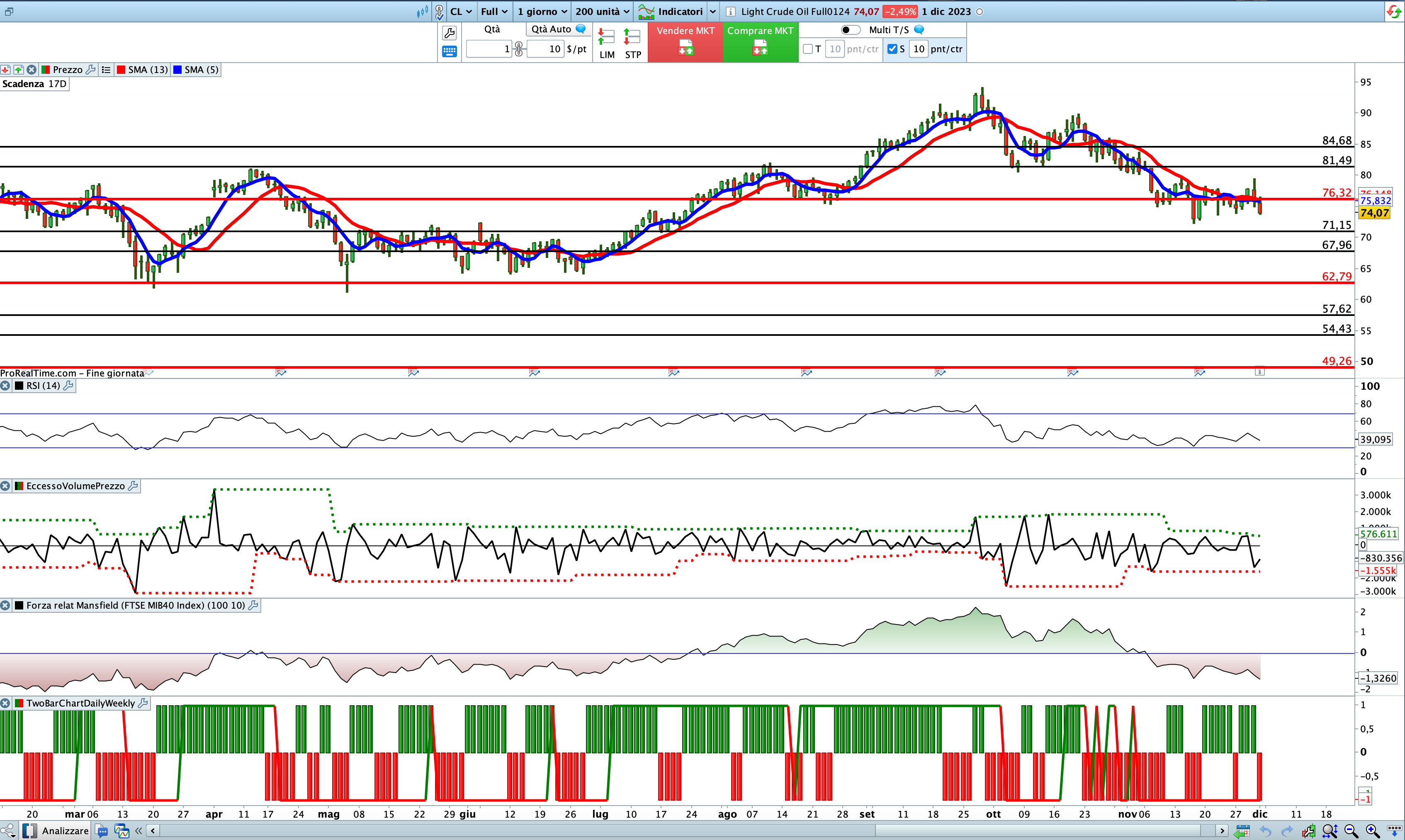Viewport: 1405px width, 840px height.
Task: Open the ruler download icon at bottom right
Action: pyautogui.click(x=1394, y=831)
